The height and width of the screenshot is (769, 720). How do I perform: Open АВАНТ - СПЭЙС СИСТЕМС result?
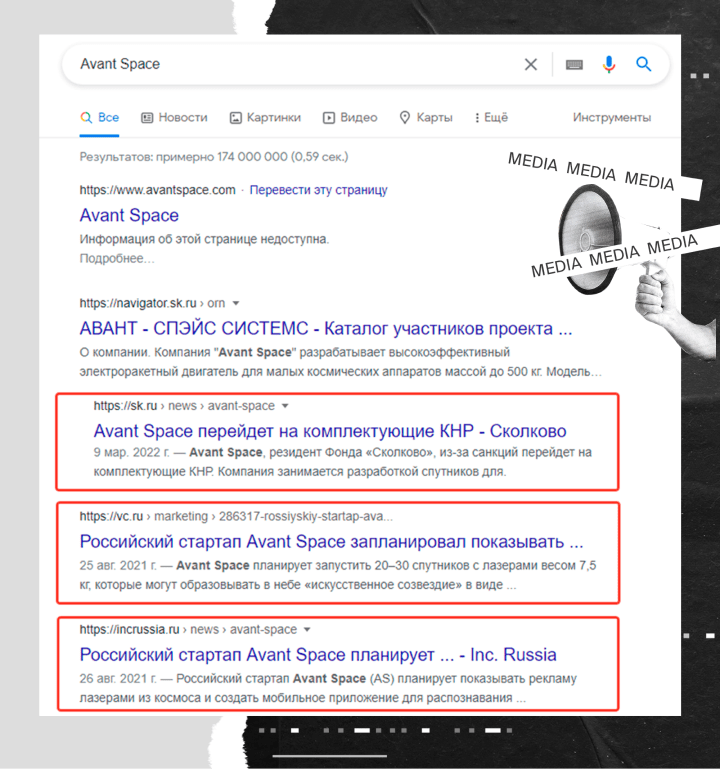326,328
